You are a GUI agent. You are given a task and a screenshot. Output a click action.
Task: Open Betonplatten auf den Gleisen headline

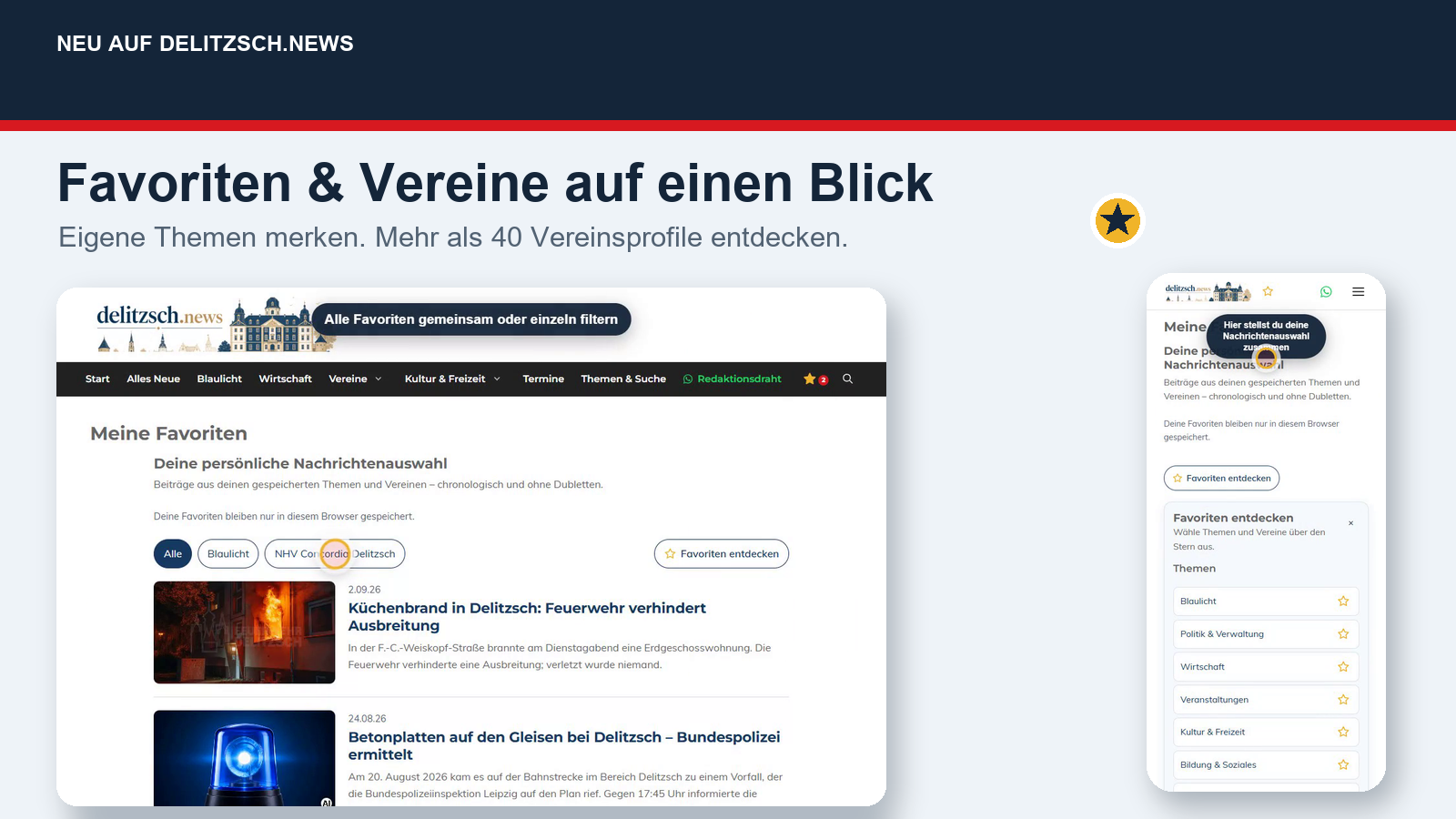[564, 746]
